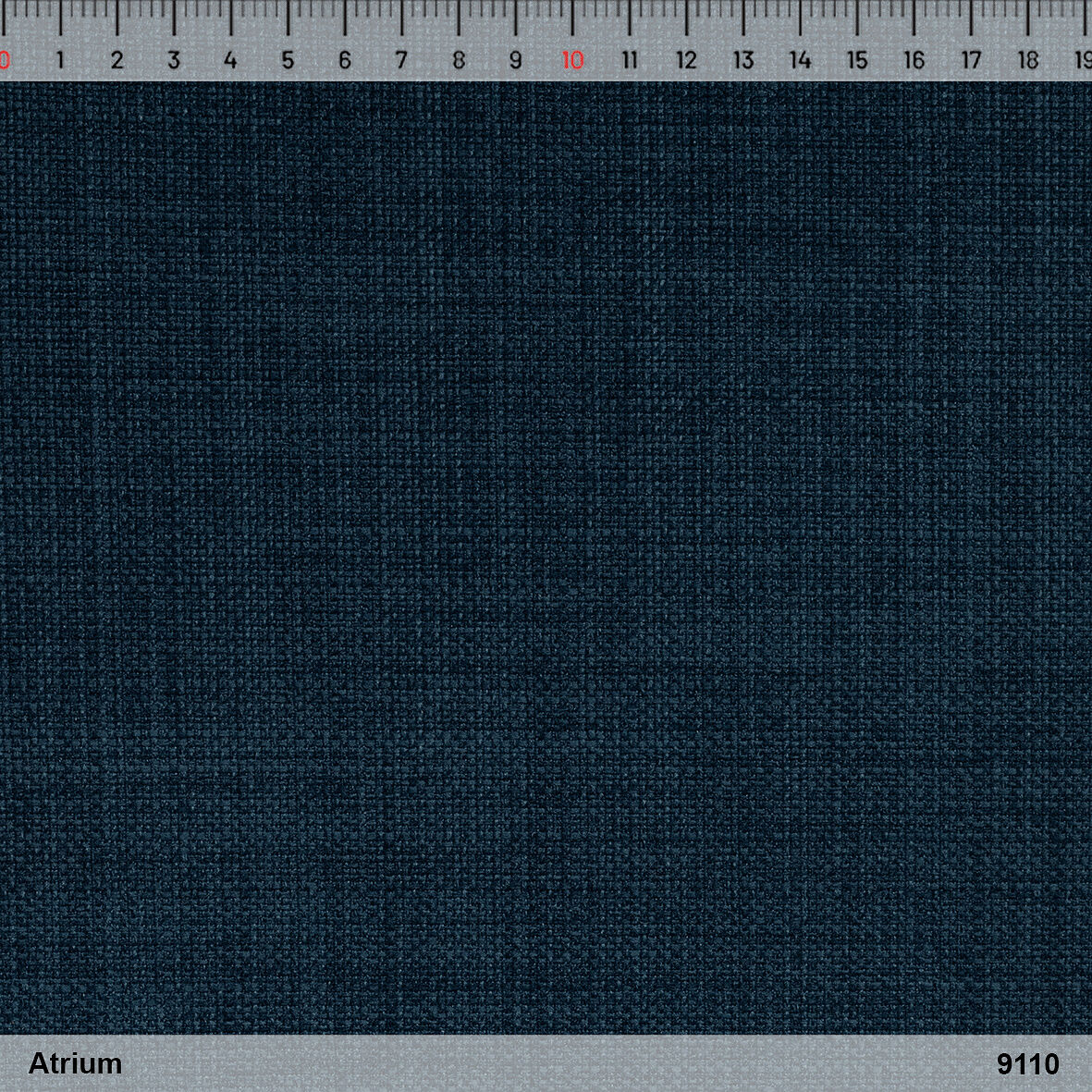Select the number 7 on the ruler
This screenshot has width=1092, height=1092.
click(401, 61)
